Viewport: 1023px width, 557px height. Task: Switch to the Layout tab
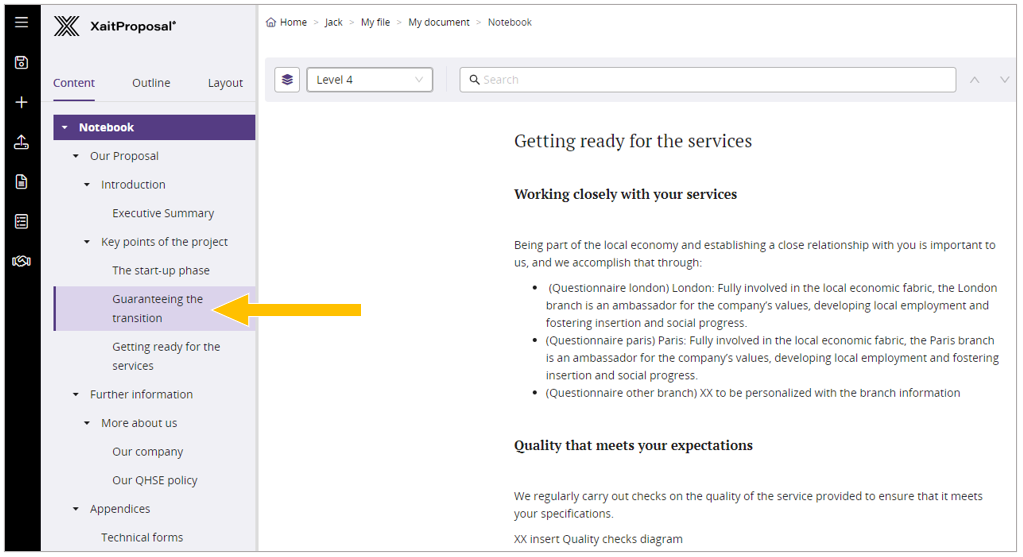[x=225, y=83]
